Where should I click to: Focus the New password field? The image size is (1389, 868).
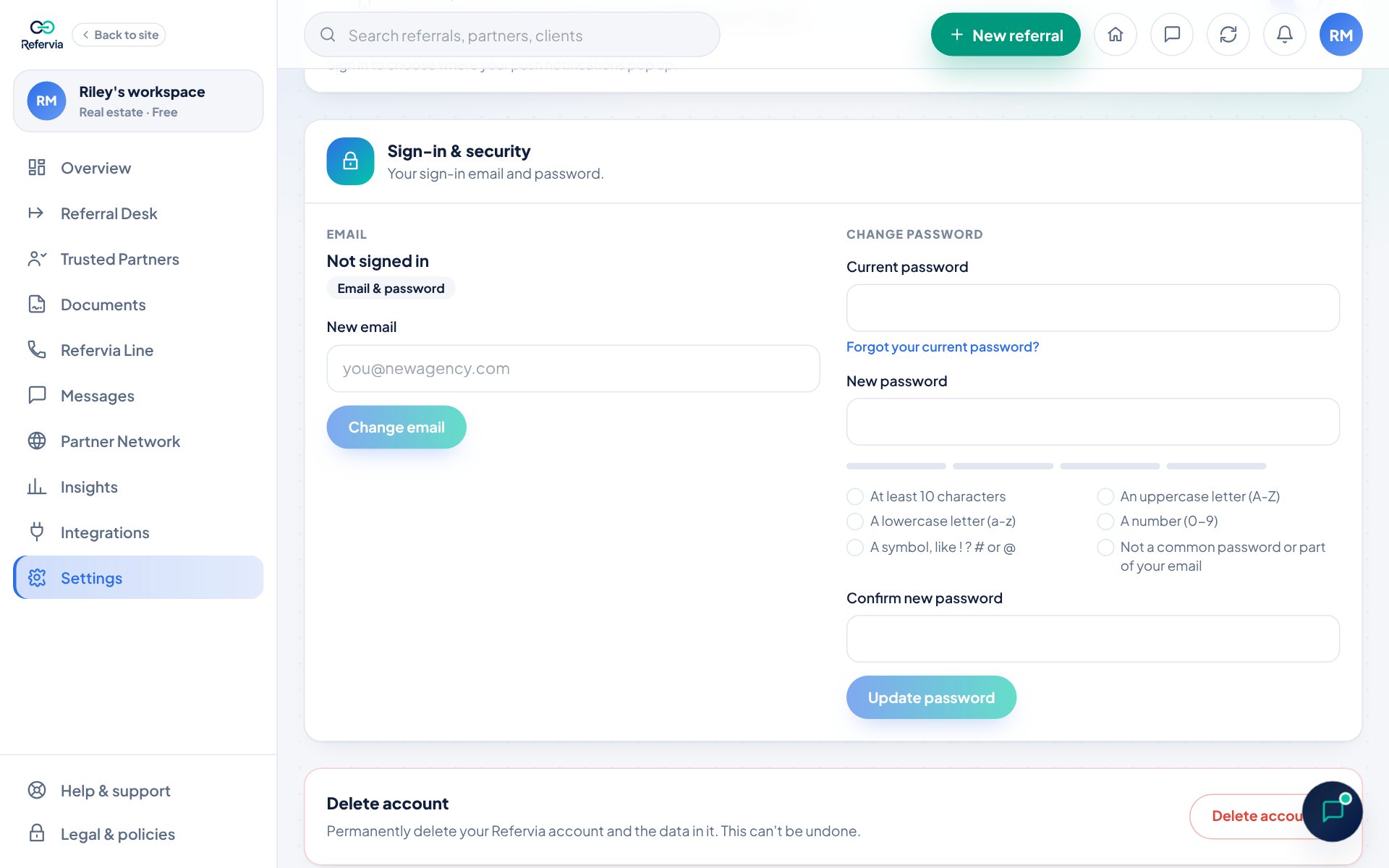click(1093, 422)
